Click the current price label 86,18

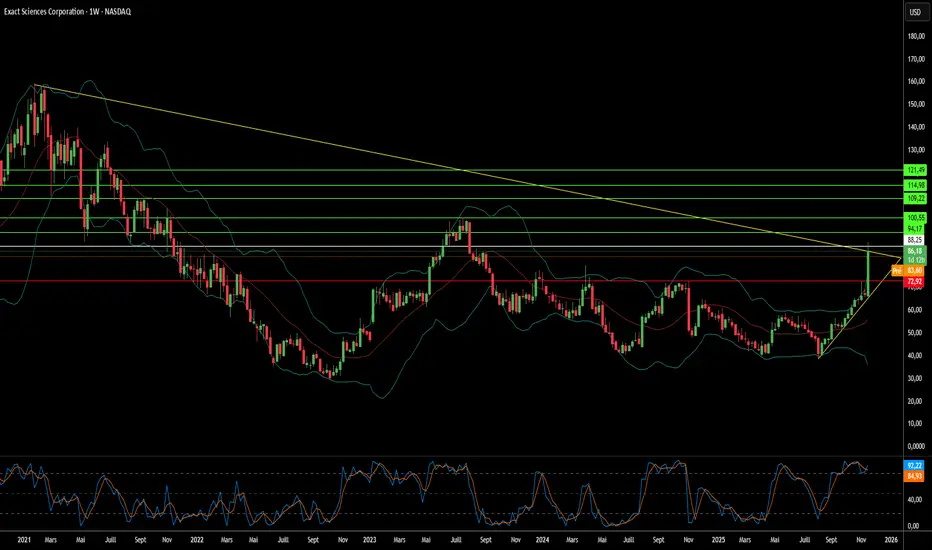click(x=915, y=252)
